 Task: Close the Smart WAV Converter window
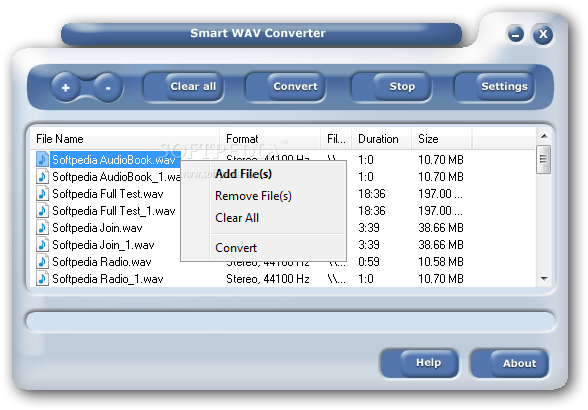coord(543,35)
